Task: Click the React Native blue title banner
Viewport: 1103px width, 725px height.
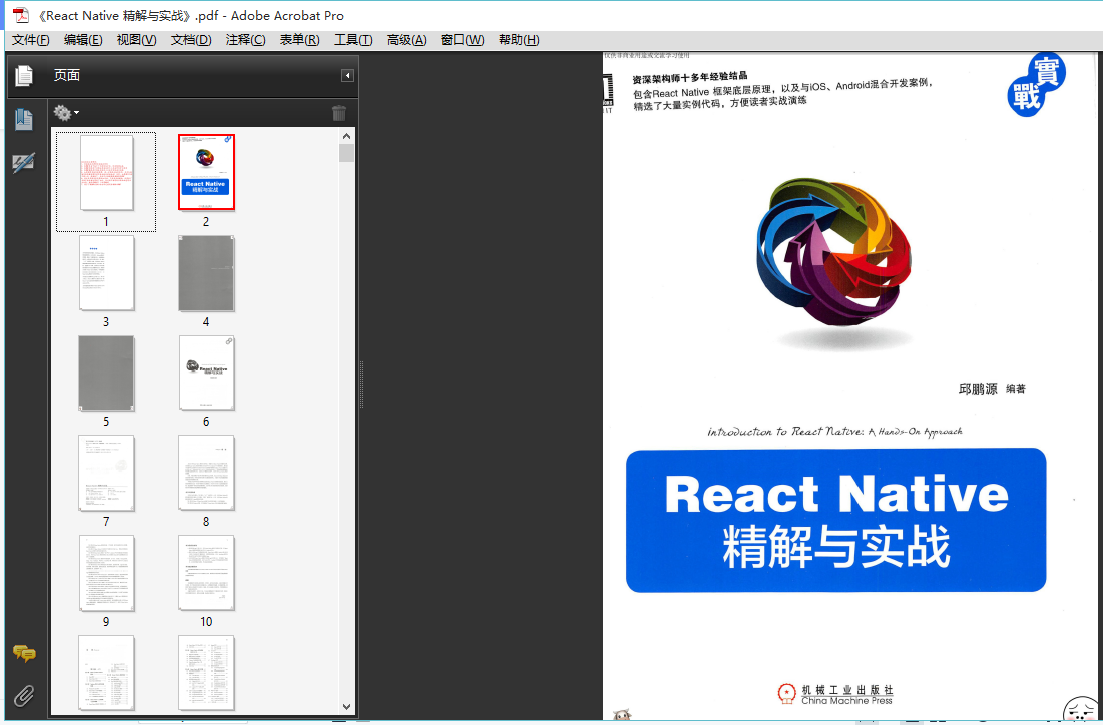Action: click(x=836, y=520)
